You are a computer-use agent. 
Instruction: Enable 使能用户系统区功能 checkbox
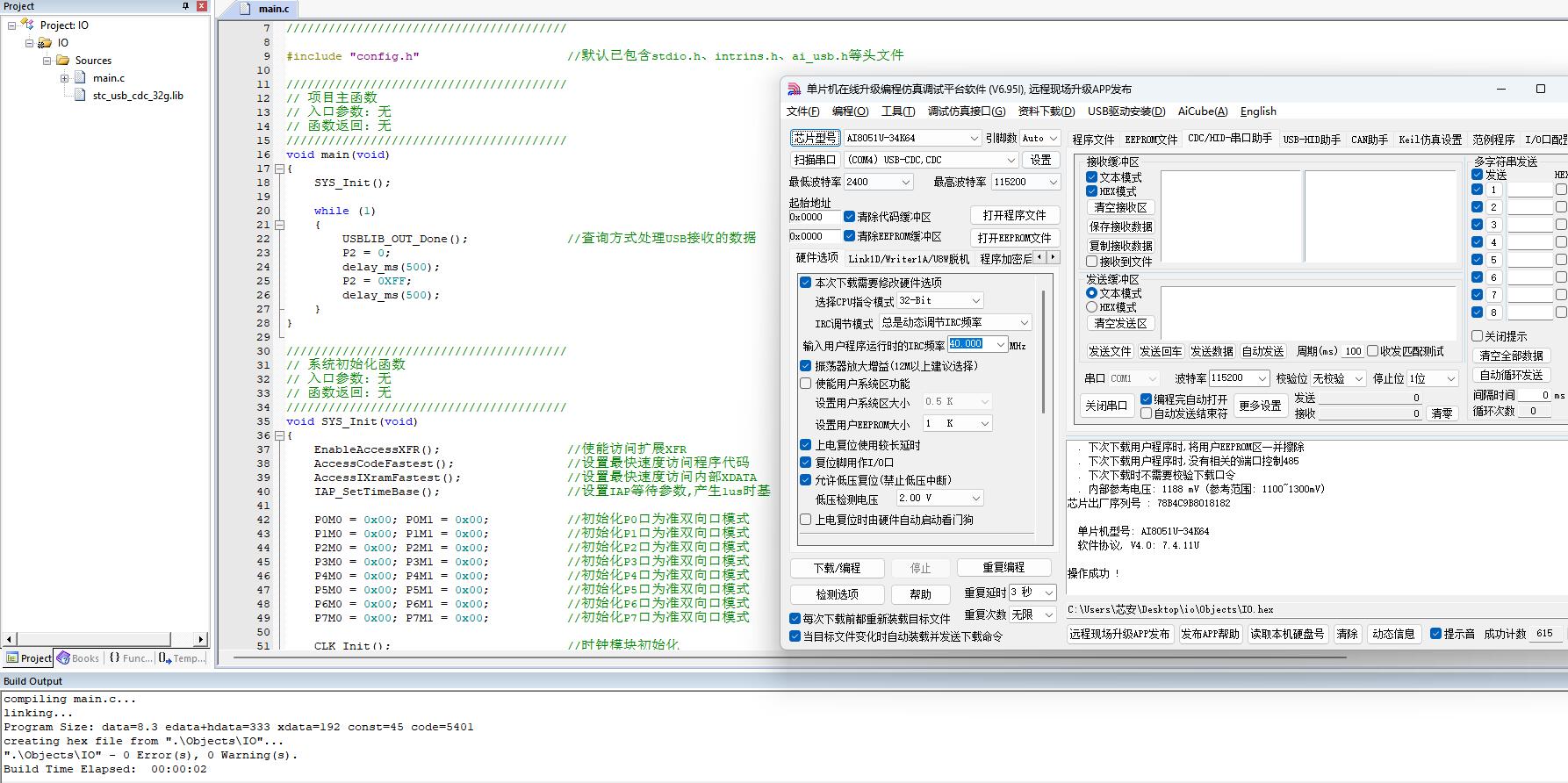coord(806,384)
